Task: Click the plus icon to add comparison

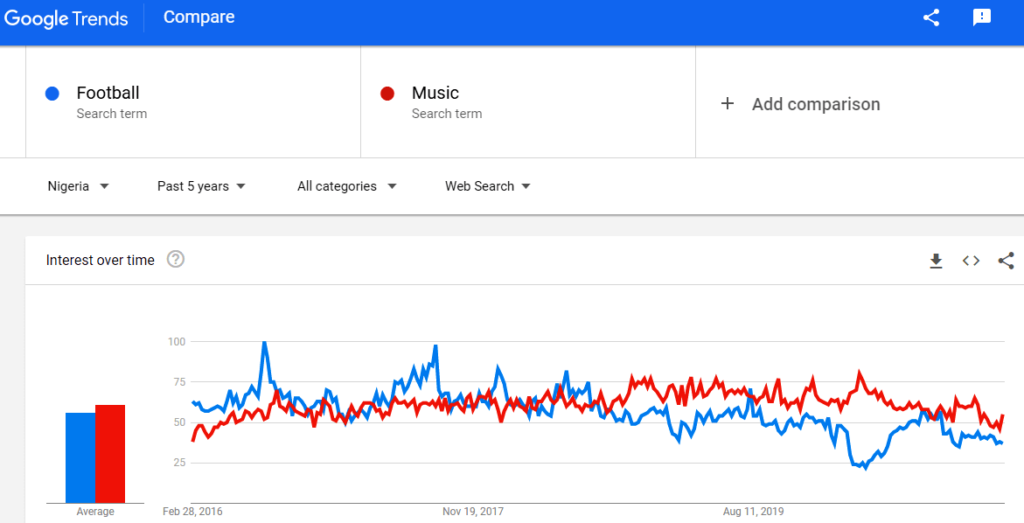Action: tap(728, 104)
